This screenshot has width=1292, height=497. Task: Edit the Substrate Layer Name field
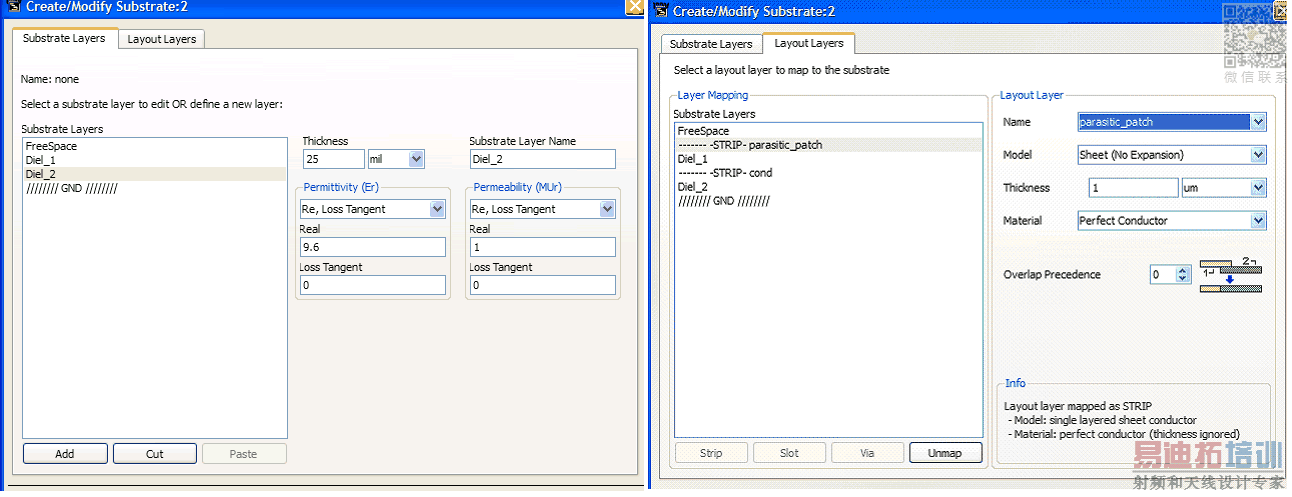tap(542, 159)
